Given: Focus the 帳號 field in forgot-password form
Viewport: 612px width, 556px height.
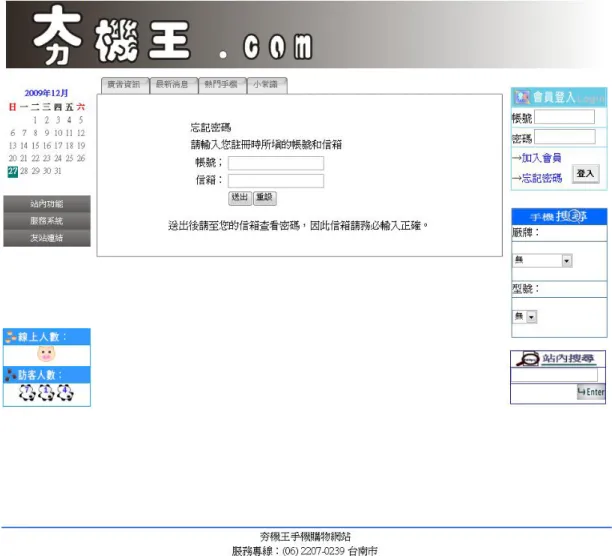Looking at the screenshot, I should coord(276,163).
